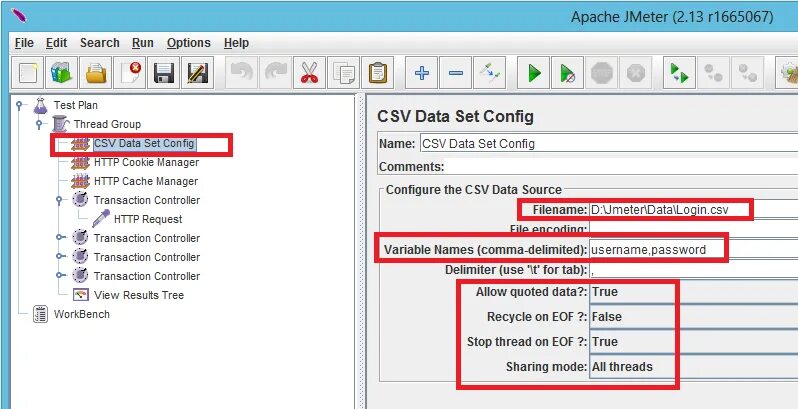Image resolution: width=798 pixels, height=409 pixels.
Task: Collapse all nodes with minus icon
Action: pos(455,73)
